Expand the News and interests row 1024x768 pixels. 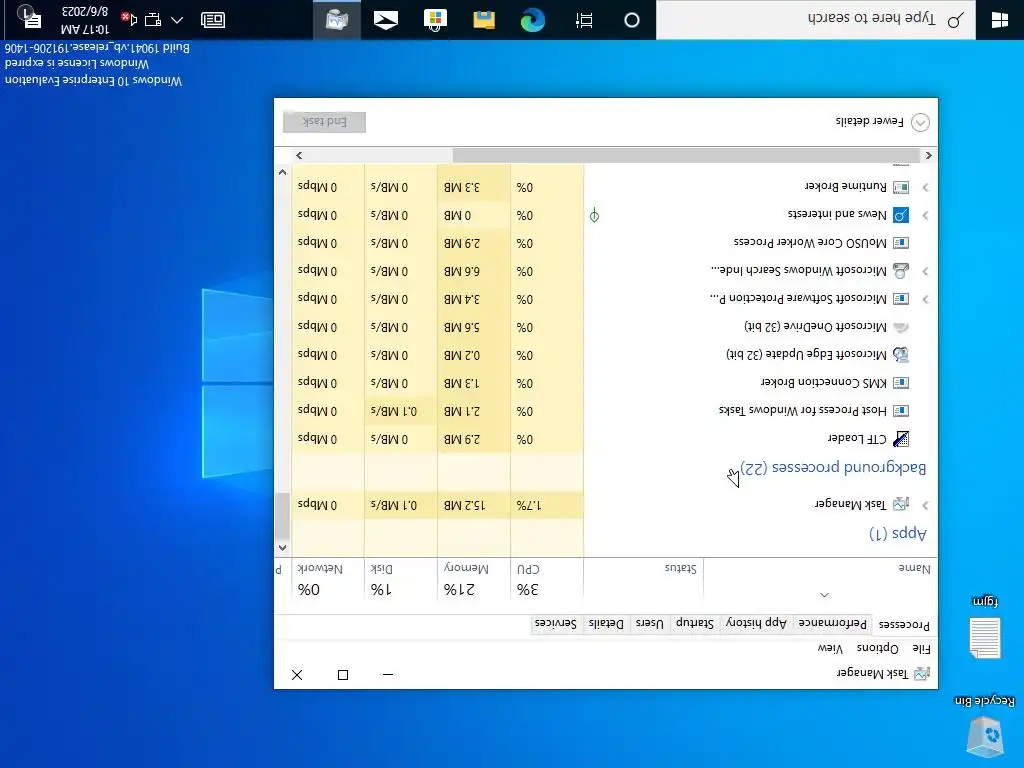point(925,216)
